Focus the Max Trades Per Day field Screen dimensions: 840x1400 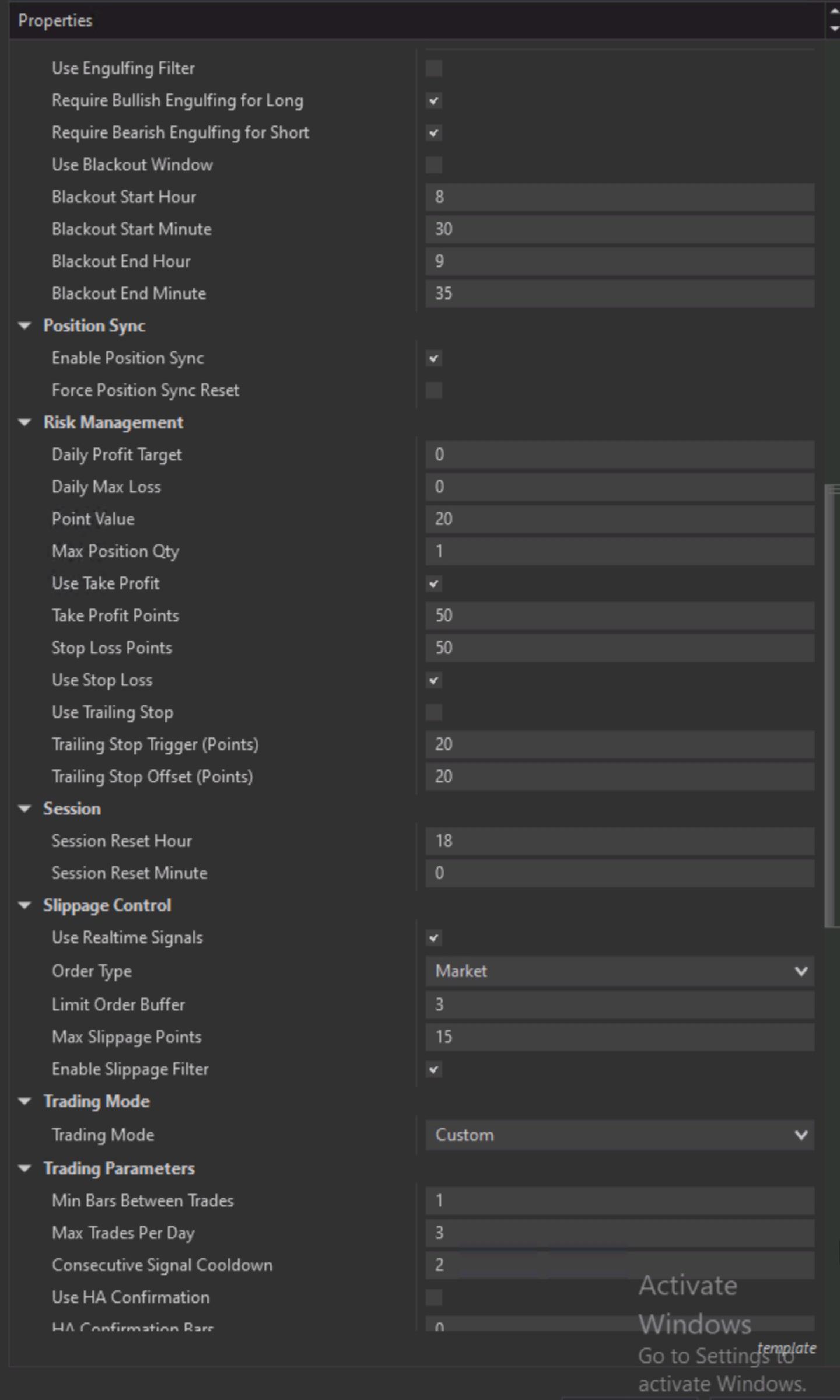619,1233
